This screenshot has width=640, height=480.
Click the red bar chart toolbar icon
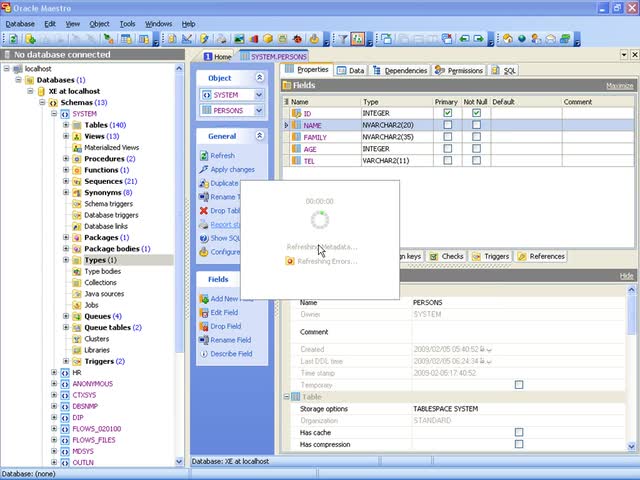[253, 39]
